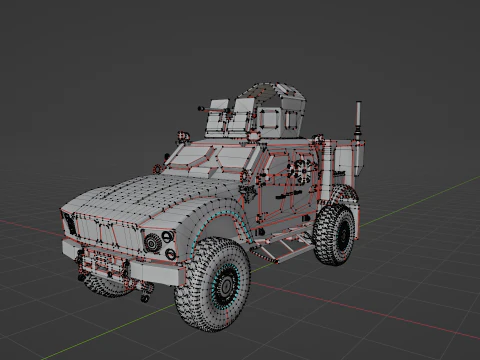Click the tall antenna at the vehicle's rear
The width and height of the screenshot is (480, 360).
[359, 121]
